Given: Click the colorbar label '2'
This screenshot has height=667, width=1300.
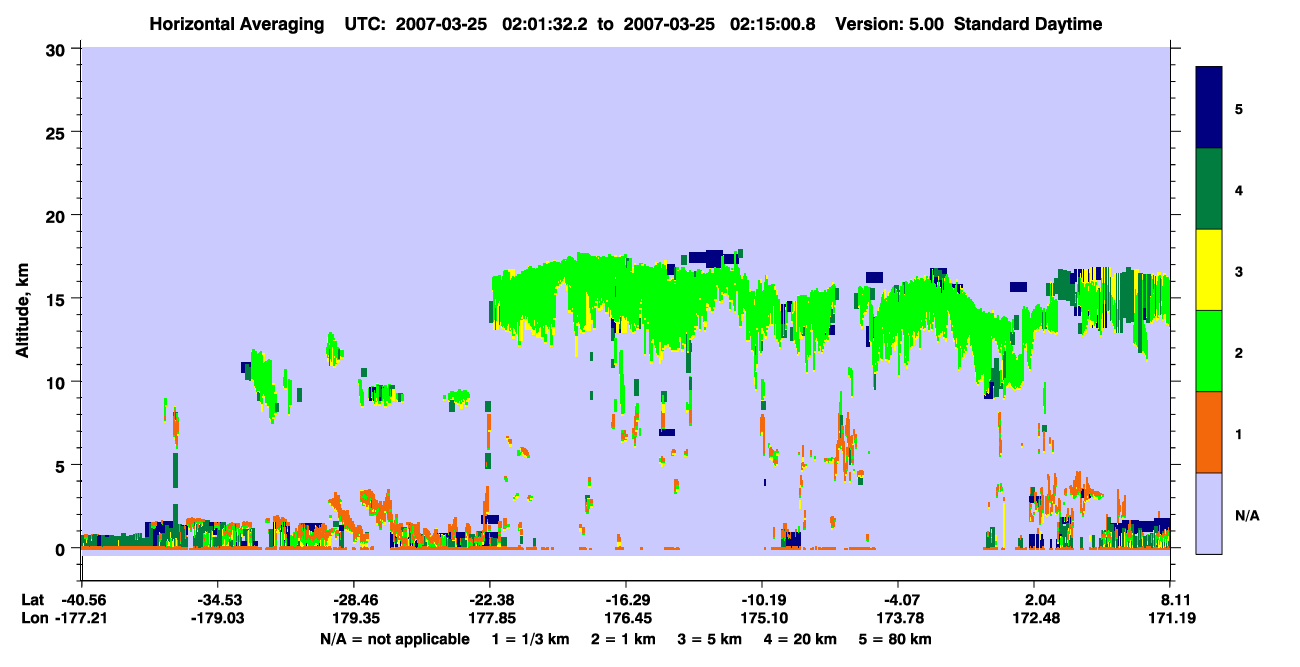Looking at the screenshot, I should [1239, 353].
